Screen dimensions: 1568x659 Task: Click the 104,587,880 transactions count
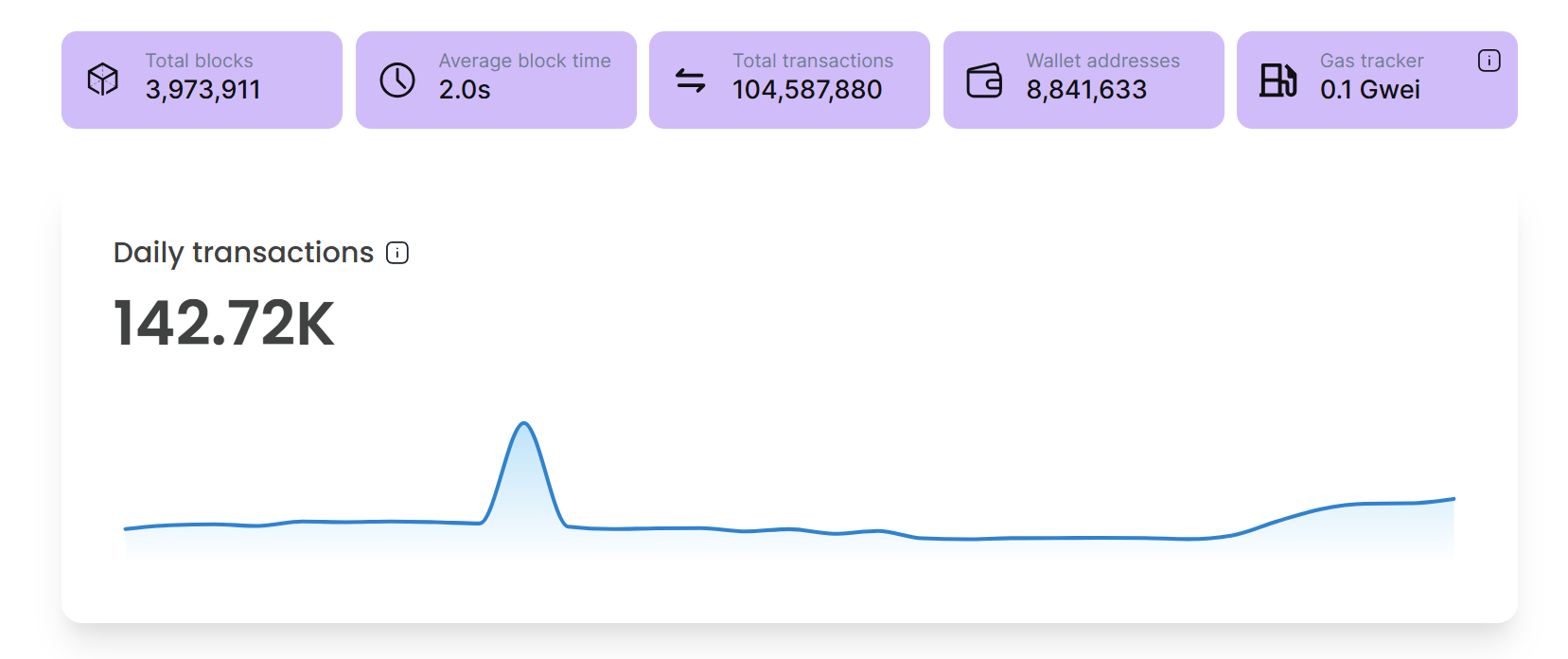coord(806,90)
